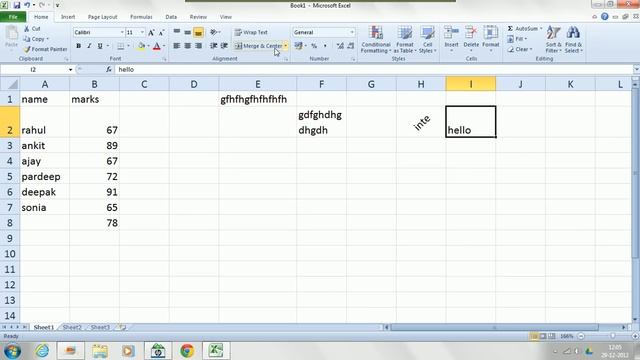640x360 pixels.
Task: Open Font Color dropdown arrow
Action: click(164, 46)
